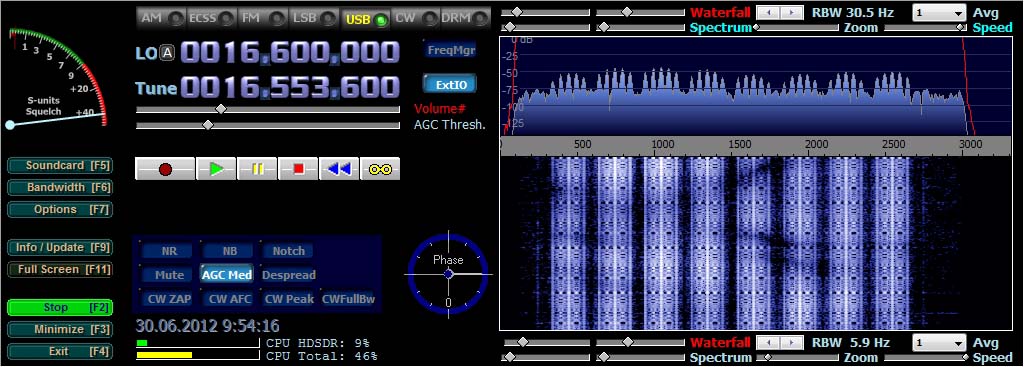The image size is (1024, 367).
Task: Open Soundcard [F5] settings
Action: (x=59, y=166)
